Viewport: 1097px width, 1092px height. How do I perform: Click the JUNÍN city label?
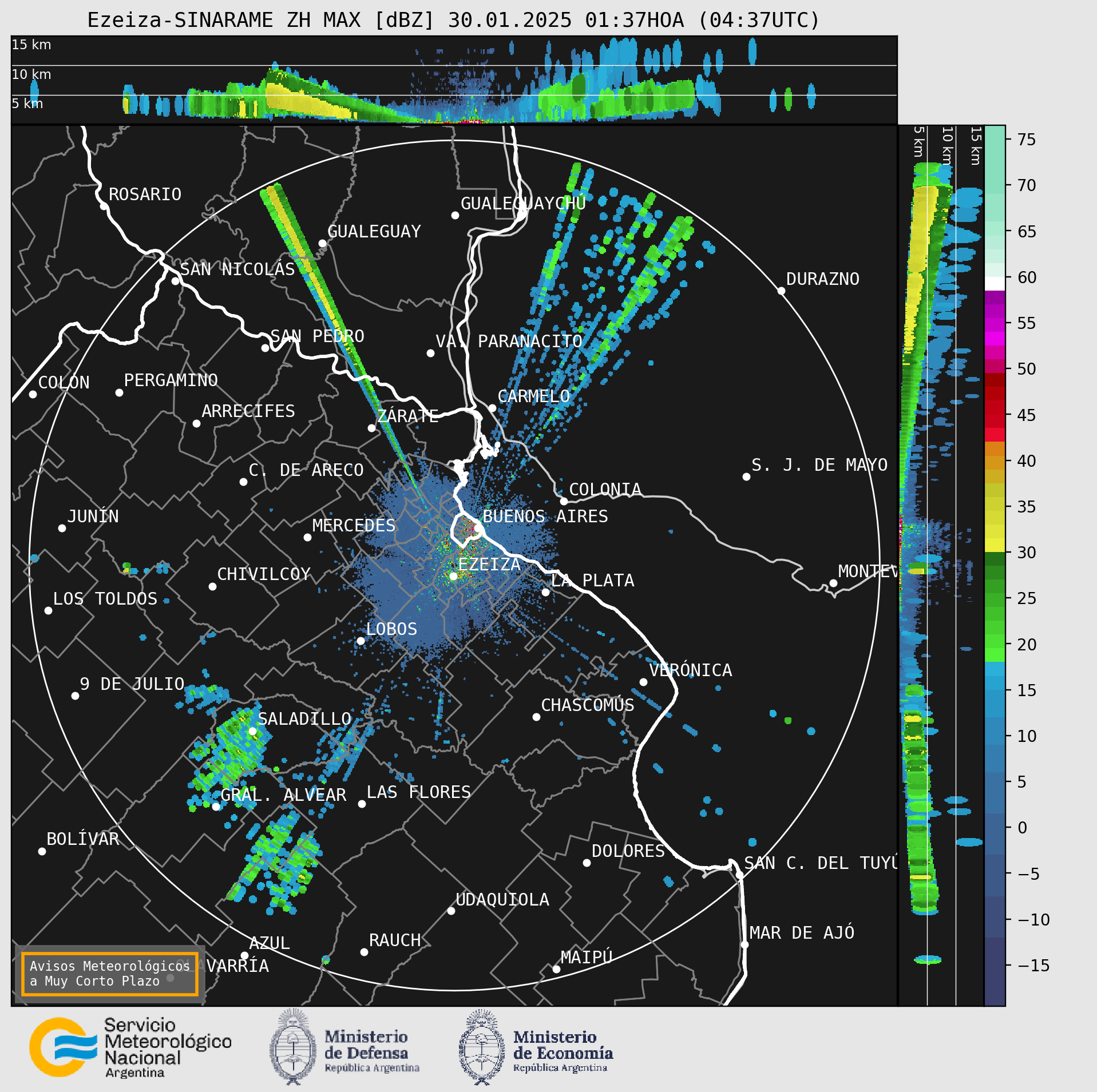pyautogui.click(x=93, y=516)
